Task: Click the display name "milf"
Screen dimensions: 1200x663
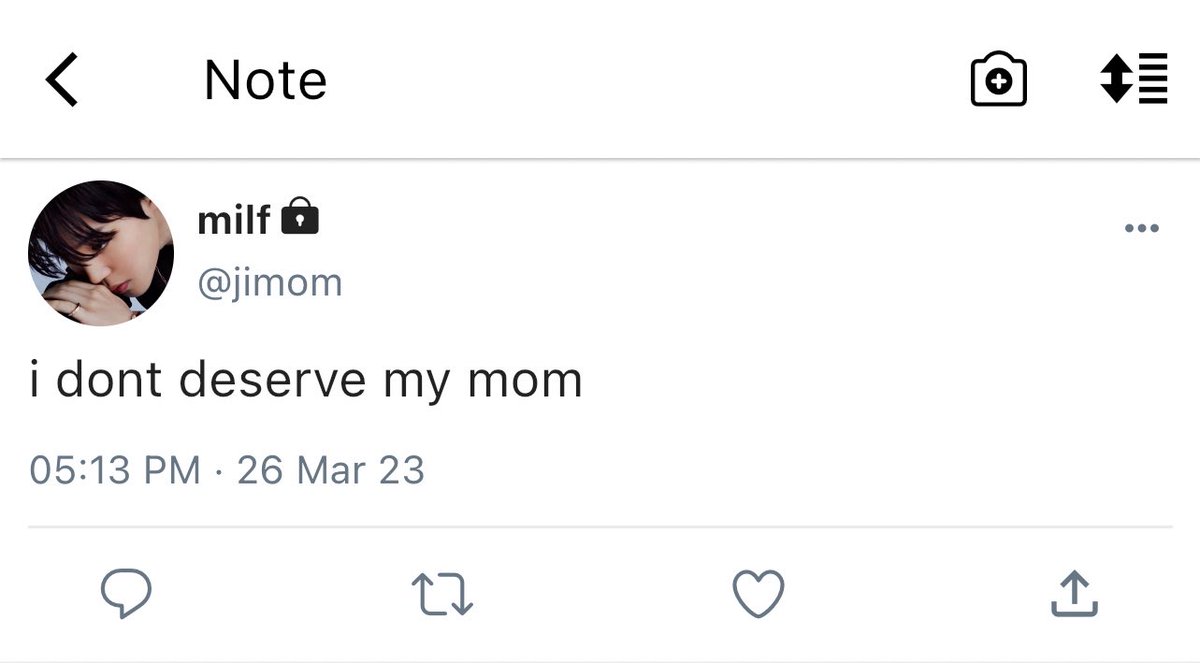Action: pyautogui.click(x=234, y=220)
